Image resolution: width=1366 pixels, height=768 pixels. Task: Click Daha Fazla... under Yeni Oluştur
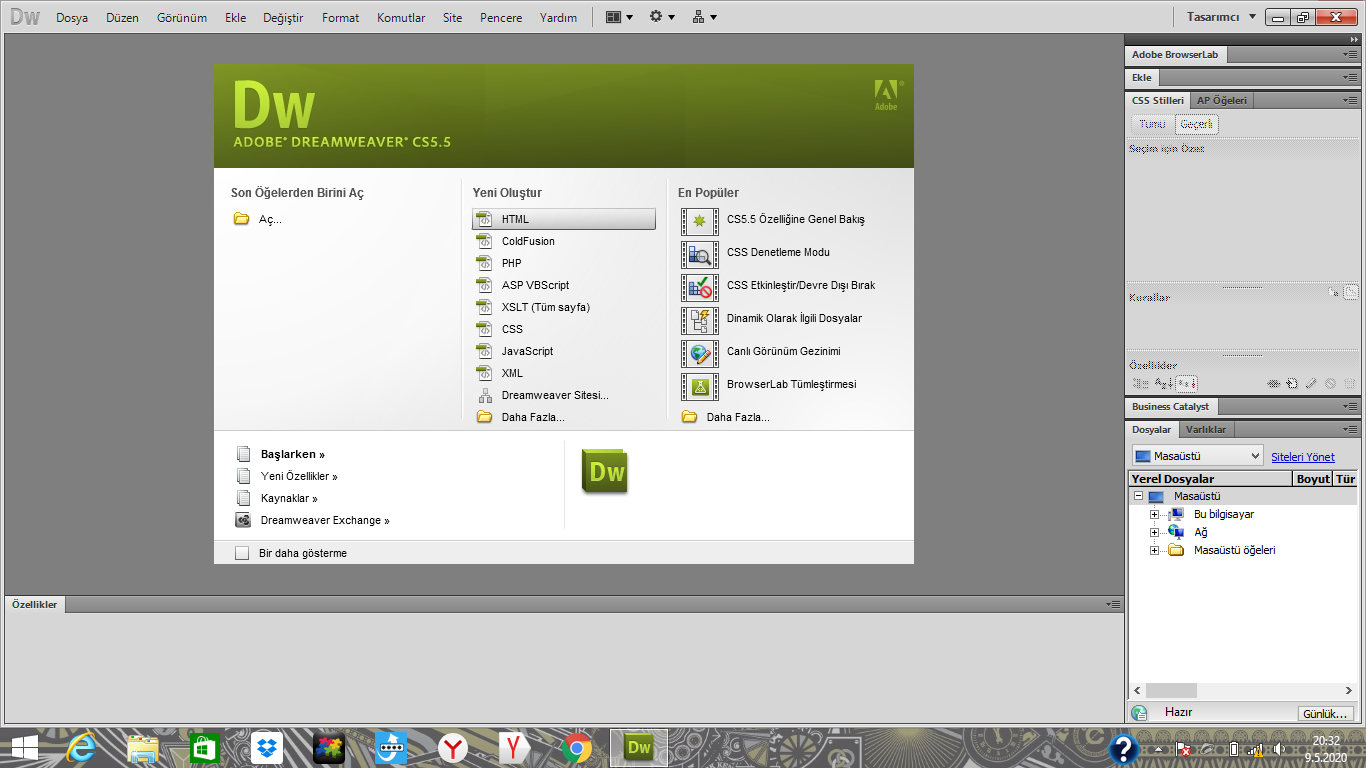pos(533,417)
